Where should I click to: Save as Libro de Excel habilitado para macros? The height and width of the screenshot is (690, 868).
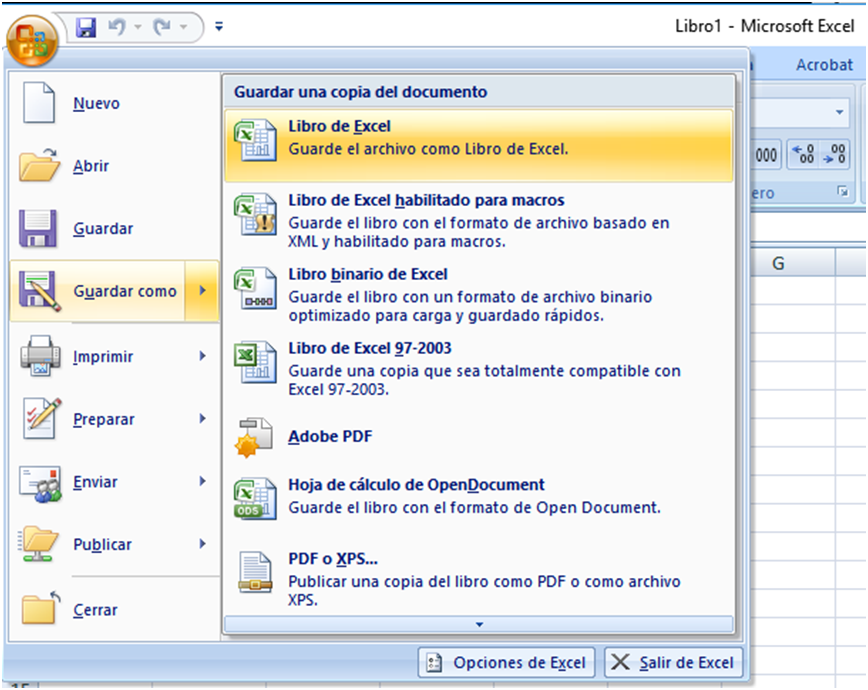point(479,220)
